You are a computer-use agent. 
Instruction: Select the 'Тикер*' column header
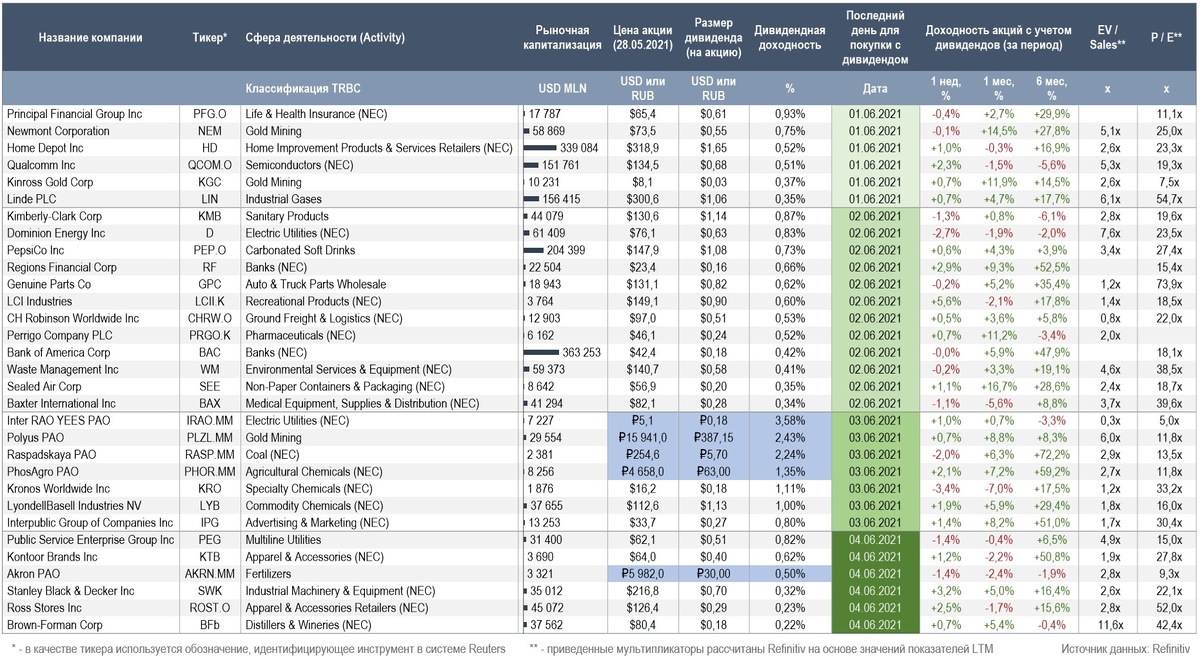(209, 38)
